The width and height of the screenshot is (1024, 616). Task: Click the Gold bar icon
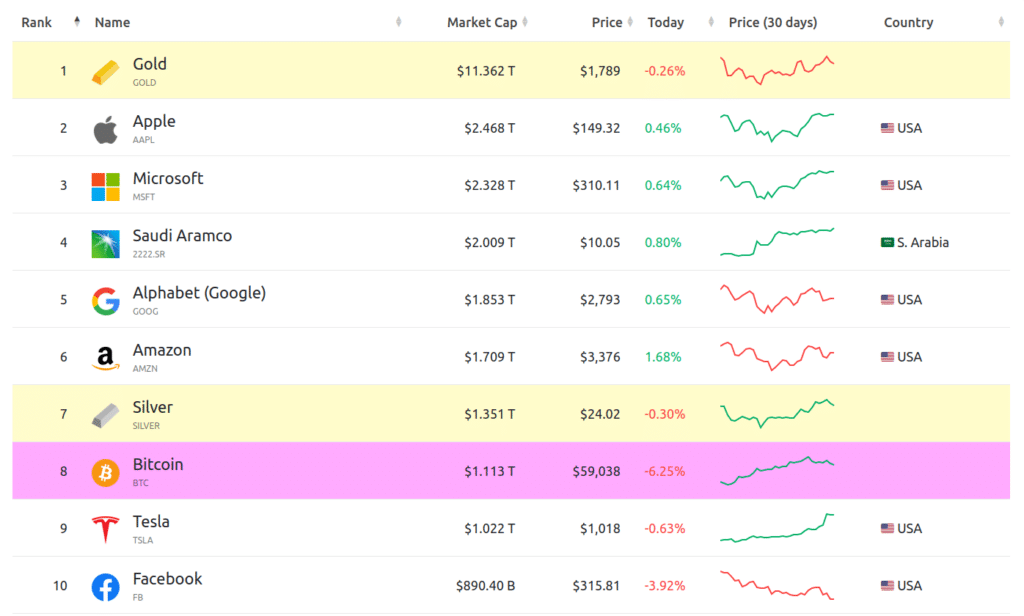click(105, 72)
